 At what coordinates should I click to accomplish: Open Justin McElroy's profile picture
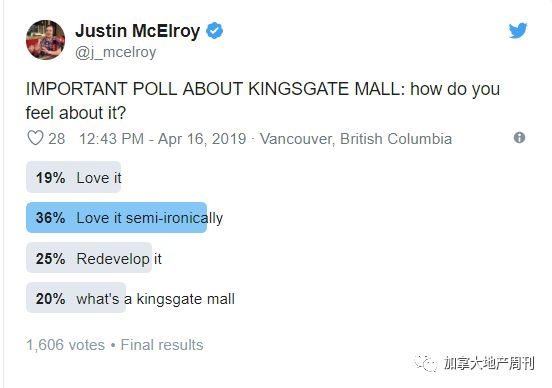click(45, 40)
